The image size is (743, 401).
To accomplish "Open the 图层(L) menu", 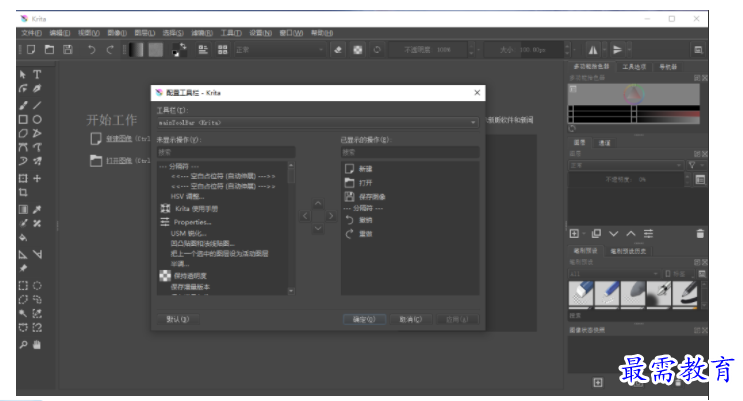I will (x=145, y=33).
